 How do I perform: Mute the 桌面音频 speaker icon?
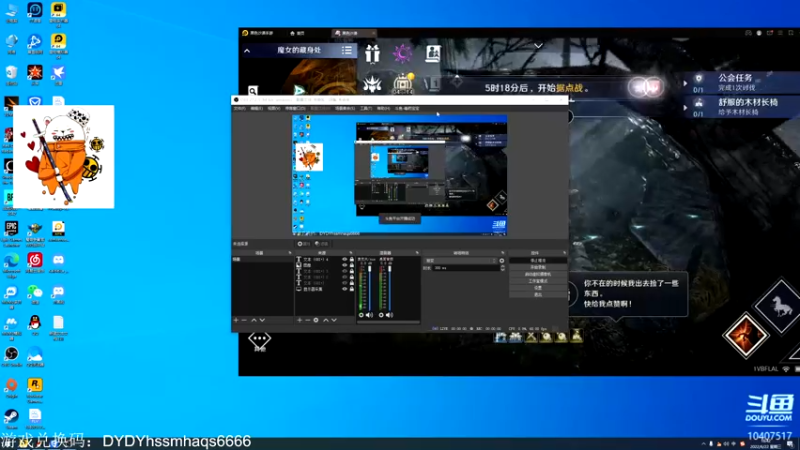click(389, 315)
